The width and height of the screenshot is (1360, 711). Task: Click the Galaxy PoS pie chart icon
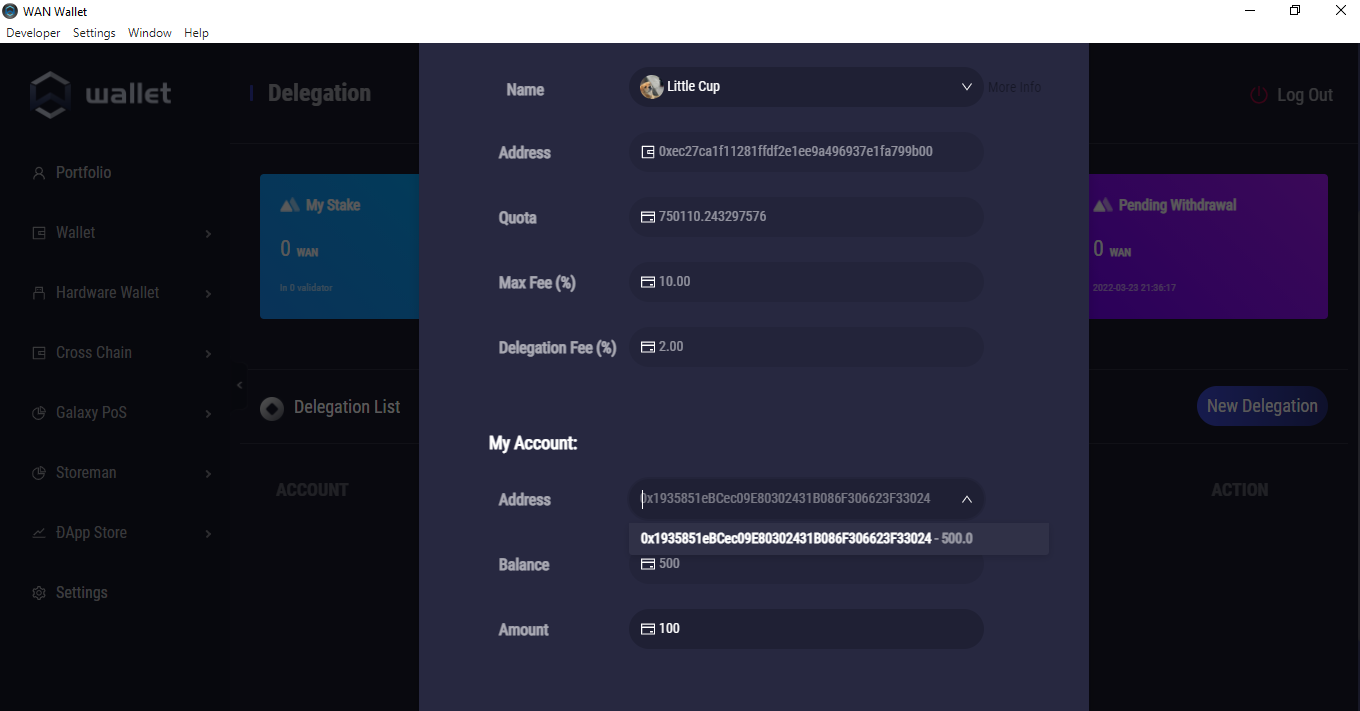point(39,413)
